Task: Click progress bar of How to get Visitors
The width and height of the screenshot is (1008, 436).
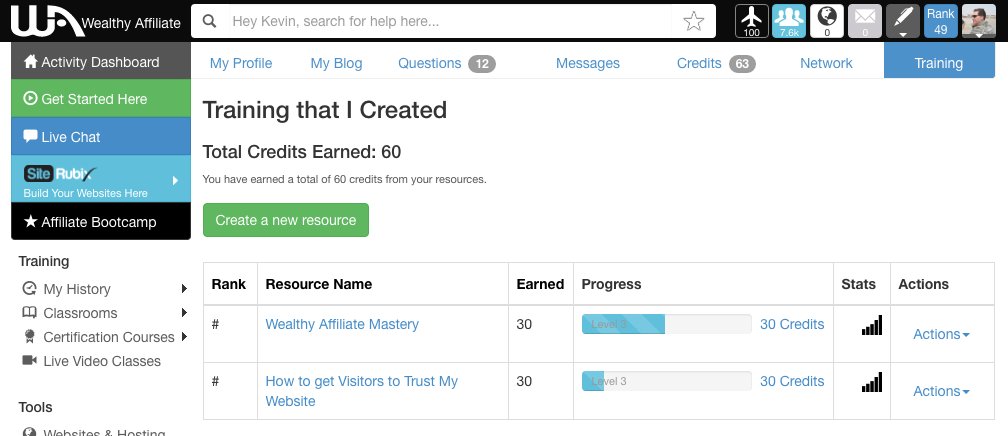Action: (x=667, y=381)
